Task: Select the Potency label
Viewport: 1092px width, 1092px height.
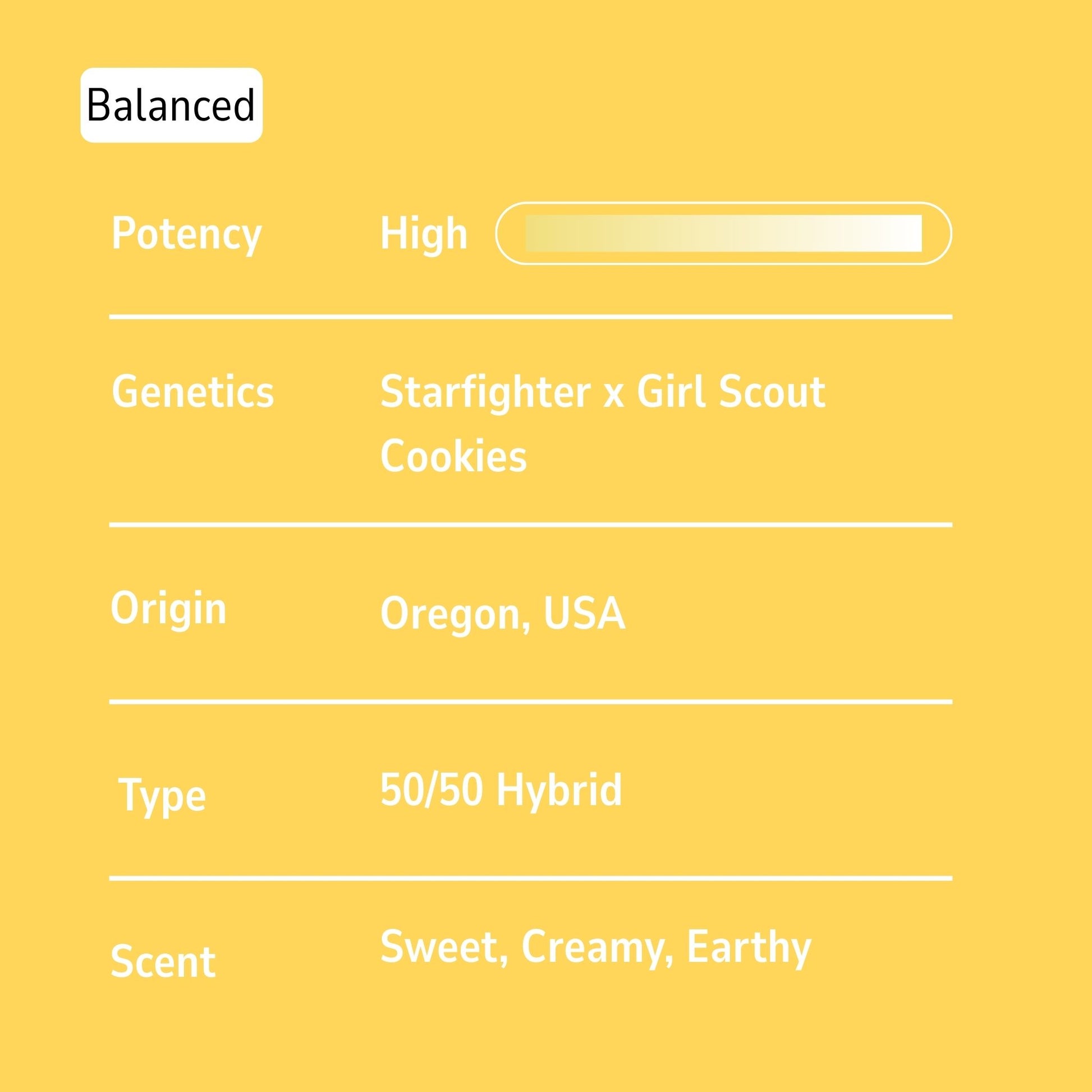Action: coord(186,234)
